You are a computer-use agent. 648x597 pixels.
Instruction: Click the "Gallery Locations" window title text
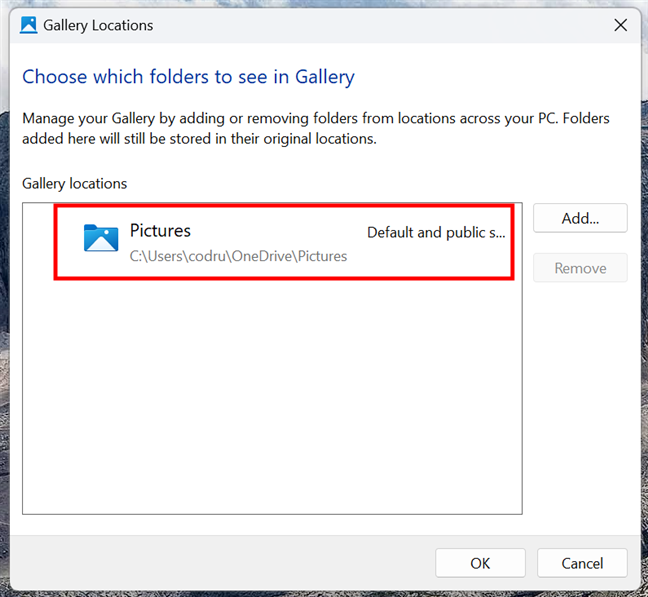(x=98, y=24)
